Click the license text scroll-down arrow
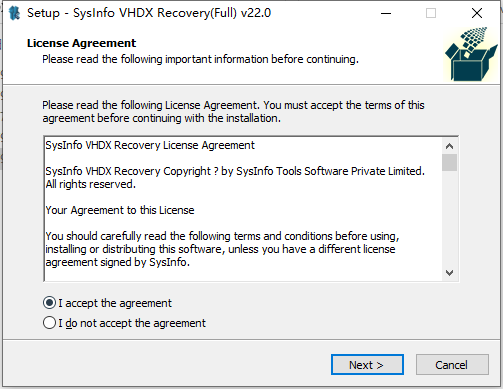This screenshot has height=389, width=503. tap(449, 273)
